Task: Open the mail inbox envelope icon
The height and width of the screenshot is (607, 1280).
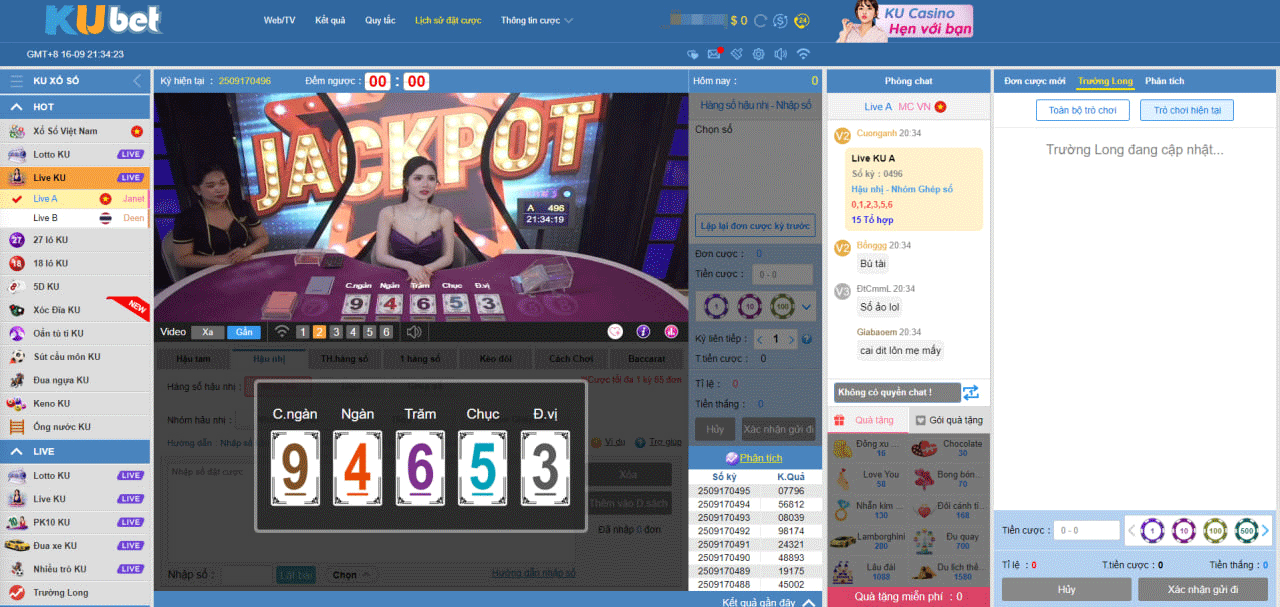Action: (x=714, y=54)
